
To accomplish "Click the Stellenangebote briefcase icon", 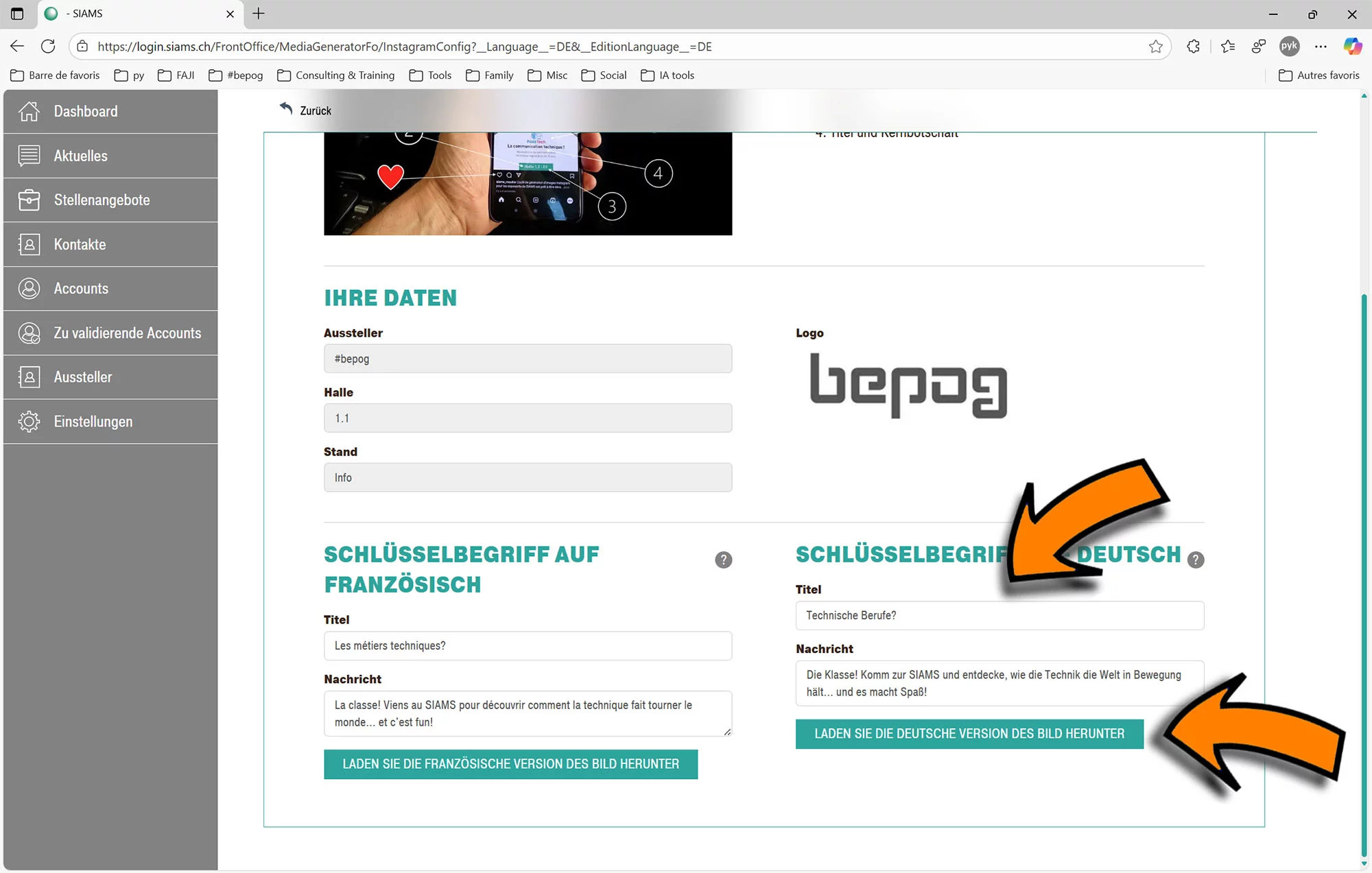I will [29, 200].
